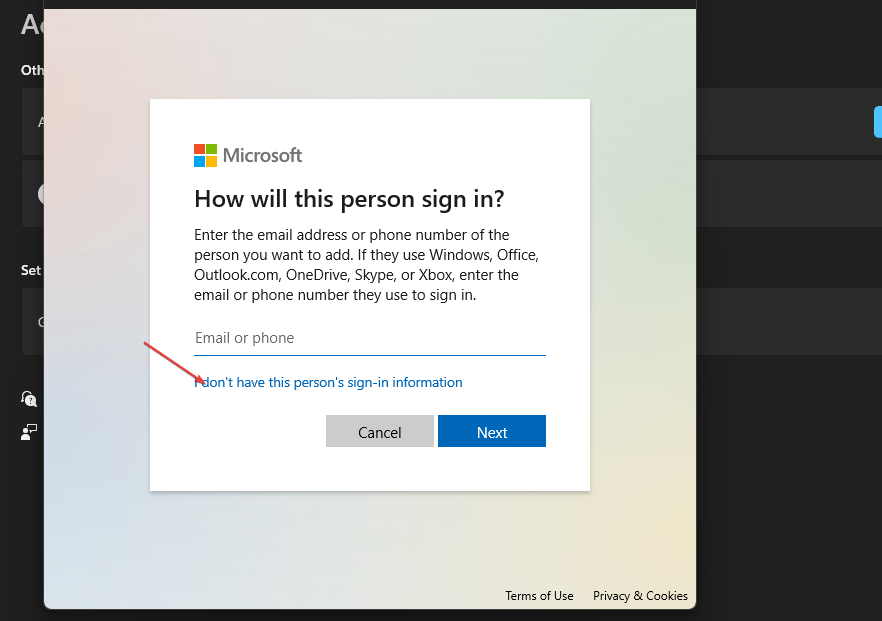Focus the Email or phone field
882x621 pixels.
click(369, 338)
